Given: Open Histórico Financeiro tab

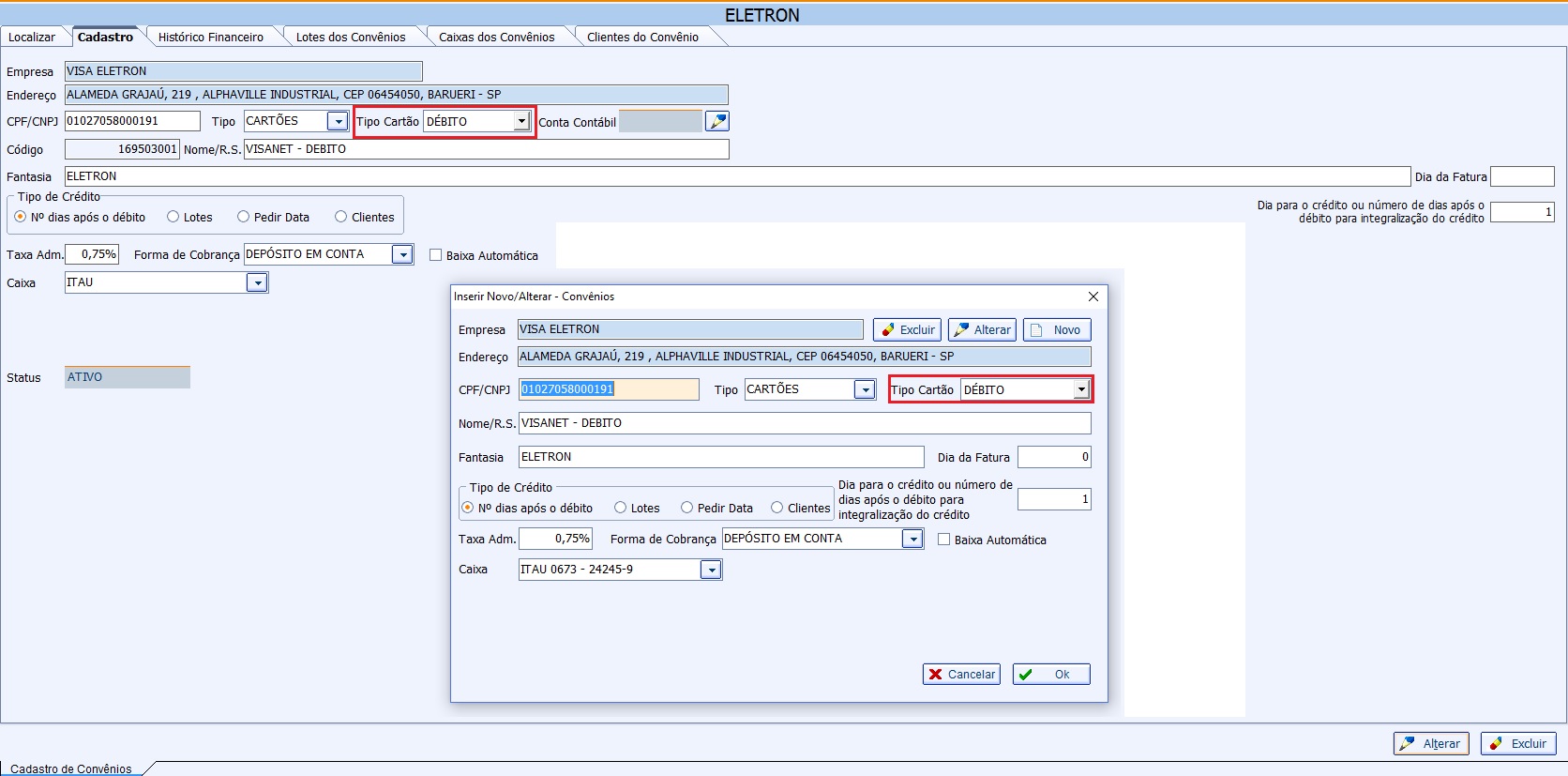Looking at the screenshot, I should [211, 37].
